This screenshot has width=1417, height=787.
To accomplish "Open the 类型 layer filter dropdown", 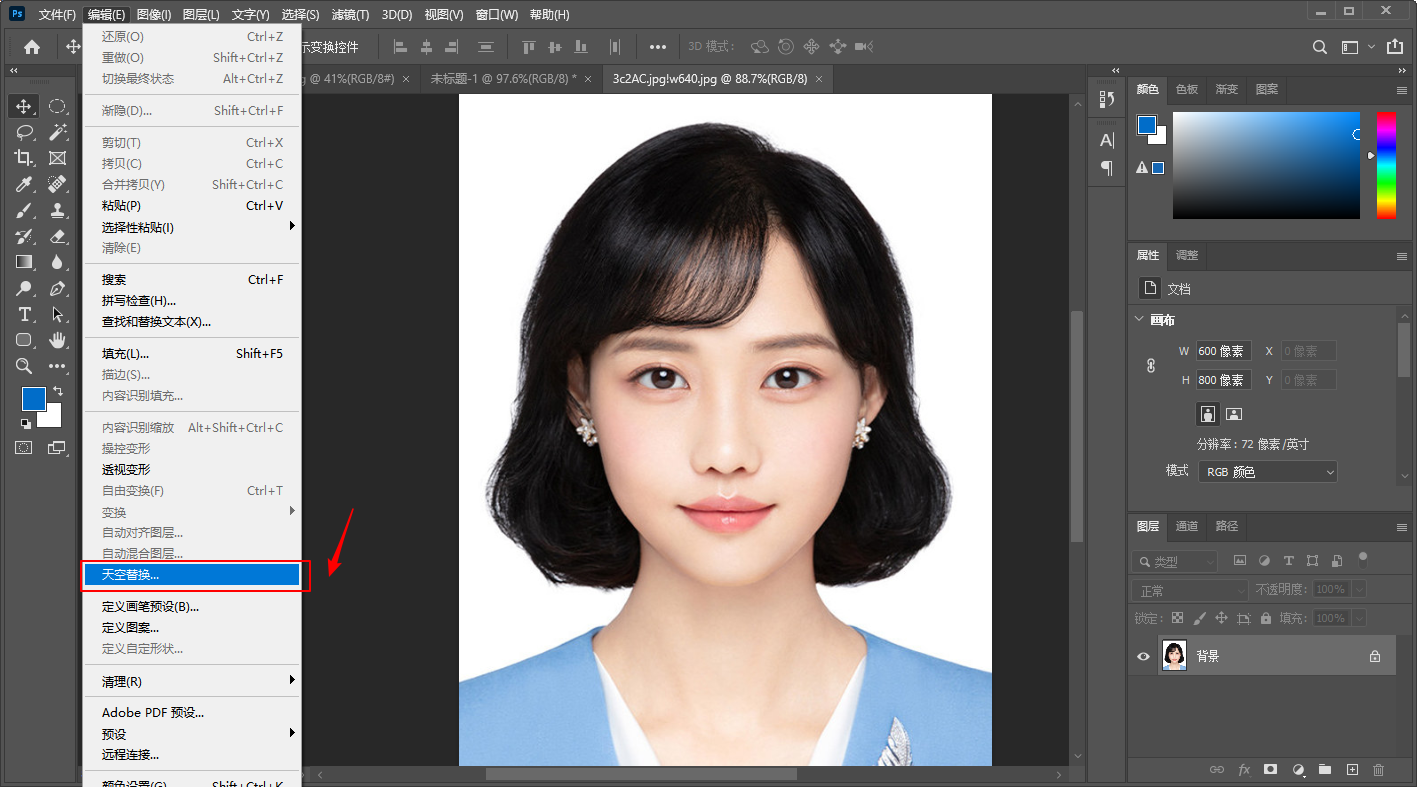I will pos(1176,562).
